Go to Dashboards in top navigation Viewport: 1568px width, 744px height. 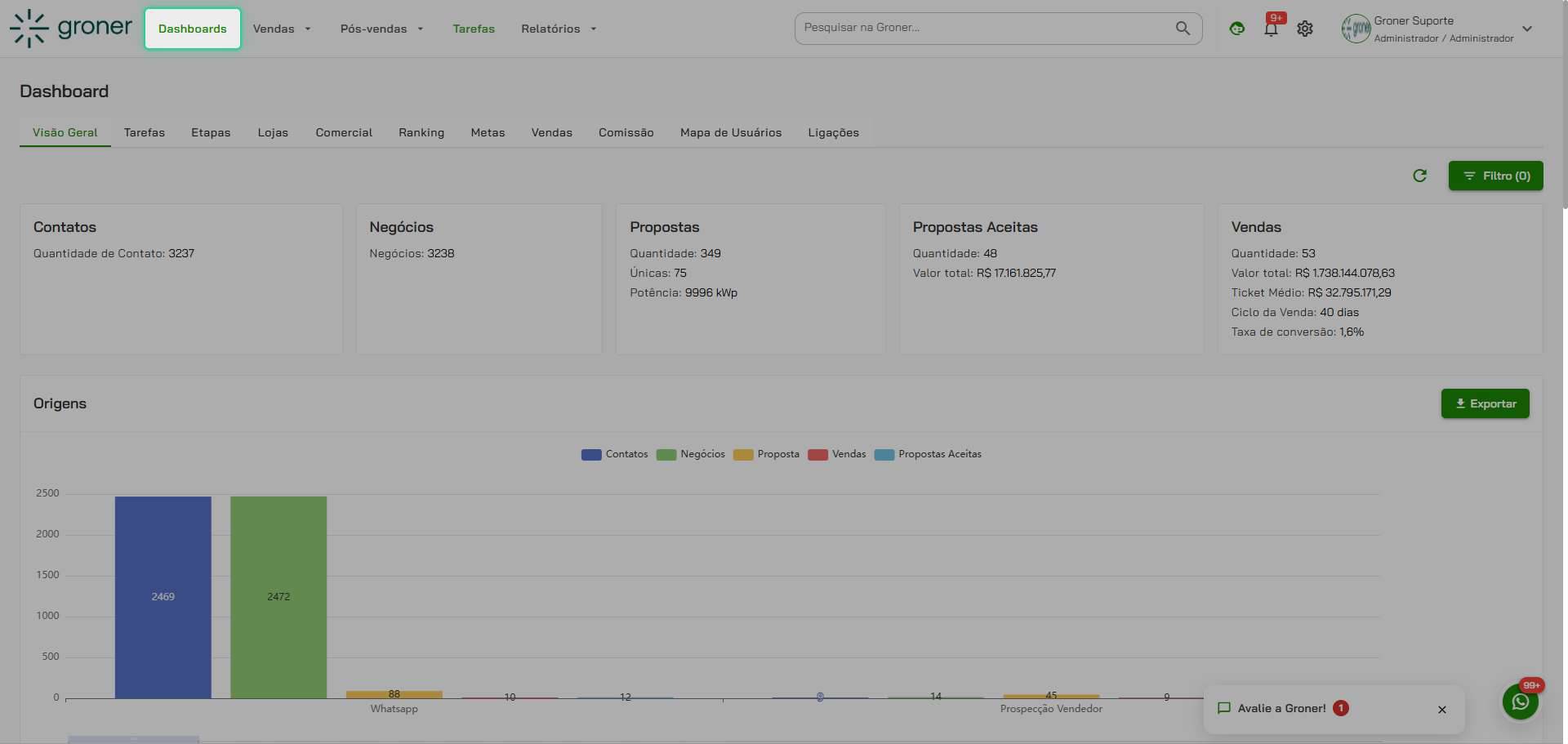pyautogui.click(x=193, y=29)
